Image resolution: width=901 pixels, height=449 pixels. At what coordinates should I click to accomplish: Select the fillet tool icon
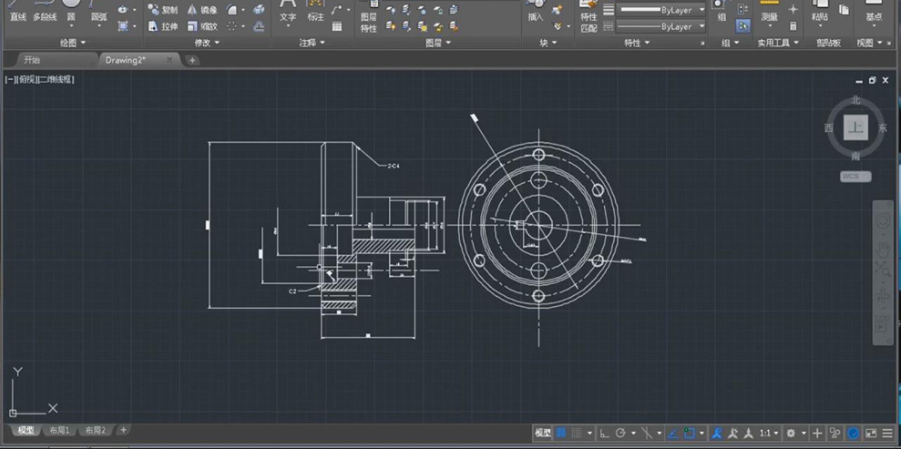[x=232, y=10]
